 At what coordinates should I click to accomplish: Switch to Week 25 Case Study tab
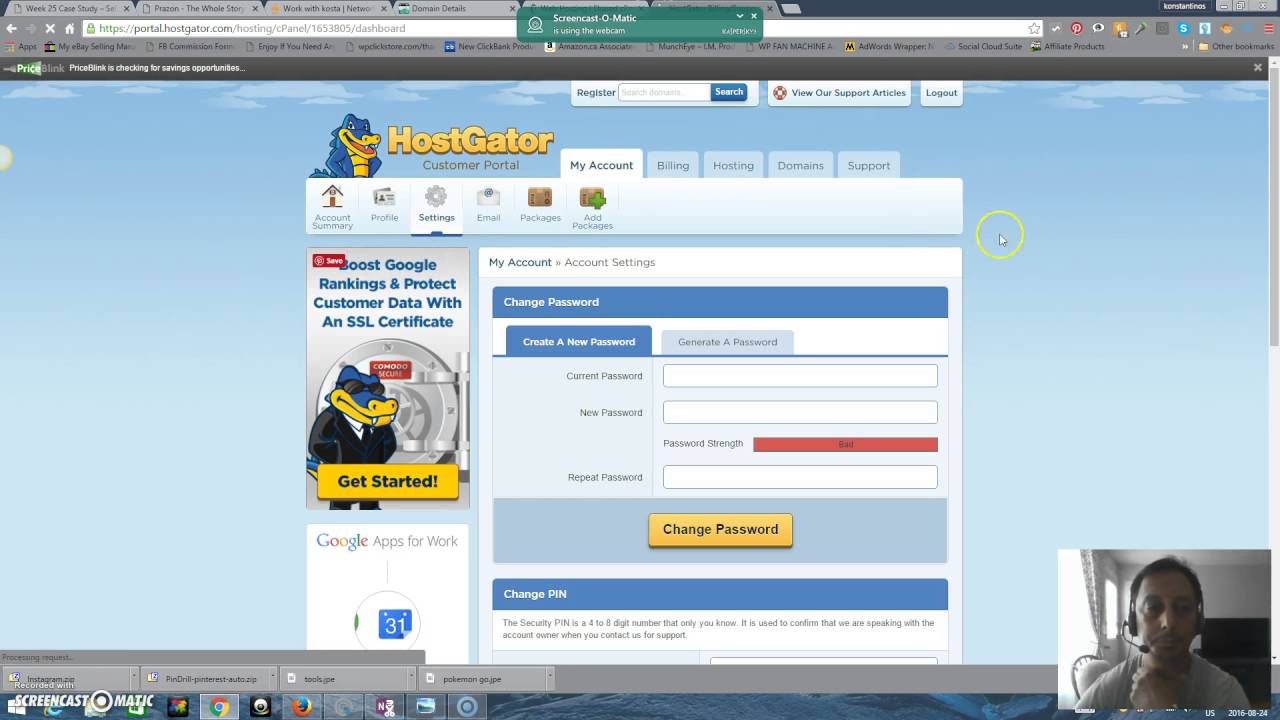pyautogui.click(x=66, y=8)
